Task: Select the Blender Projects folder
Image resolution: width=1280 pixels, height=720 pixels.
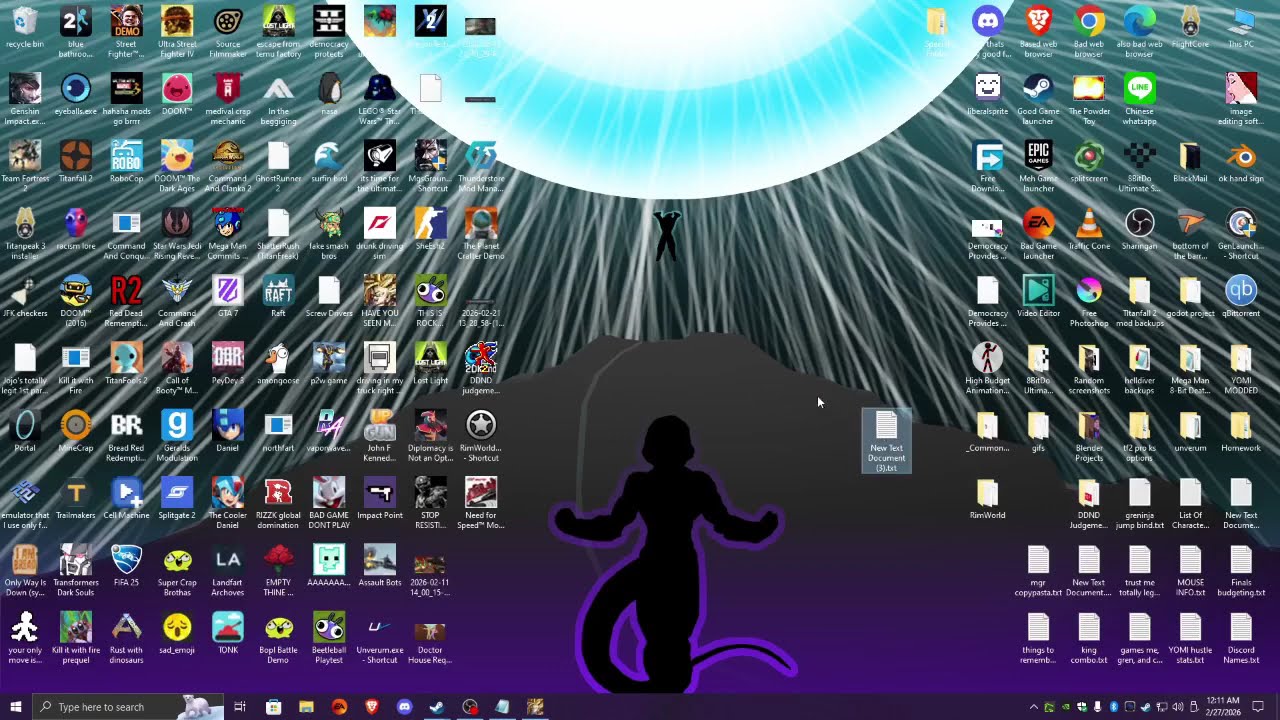Action: (x=1089, y=436)
